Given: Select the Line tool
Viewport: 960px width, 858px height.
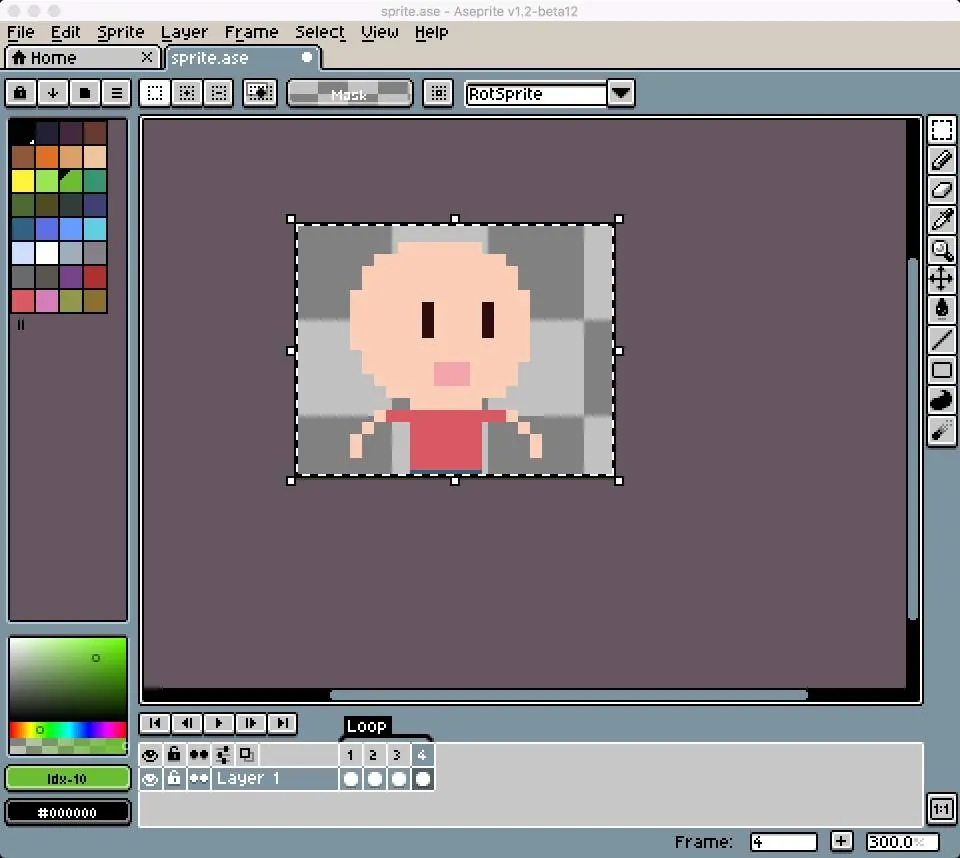Looking at the screenshot, I should [942, 338].
